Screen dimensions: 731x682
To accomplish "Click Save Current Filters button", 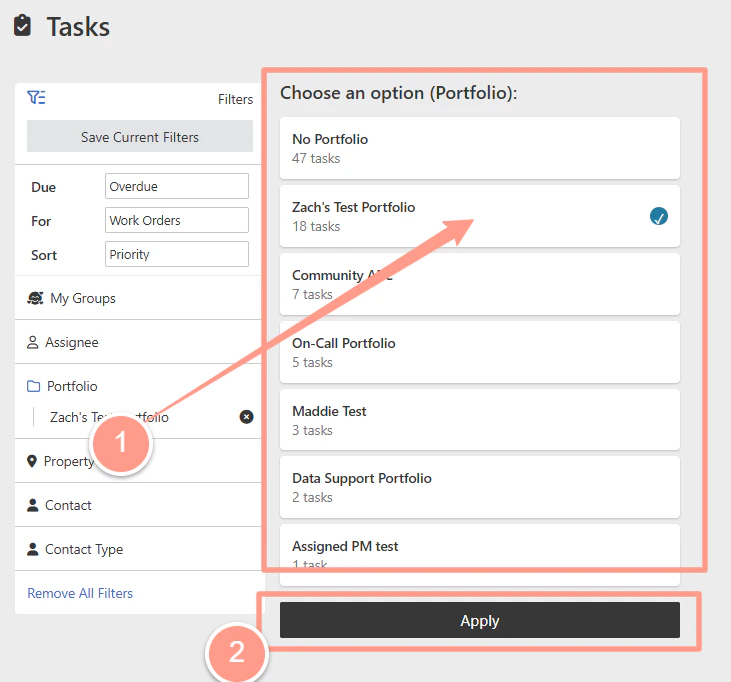I will pos(140,136).
